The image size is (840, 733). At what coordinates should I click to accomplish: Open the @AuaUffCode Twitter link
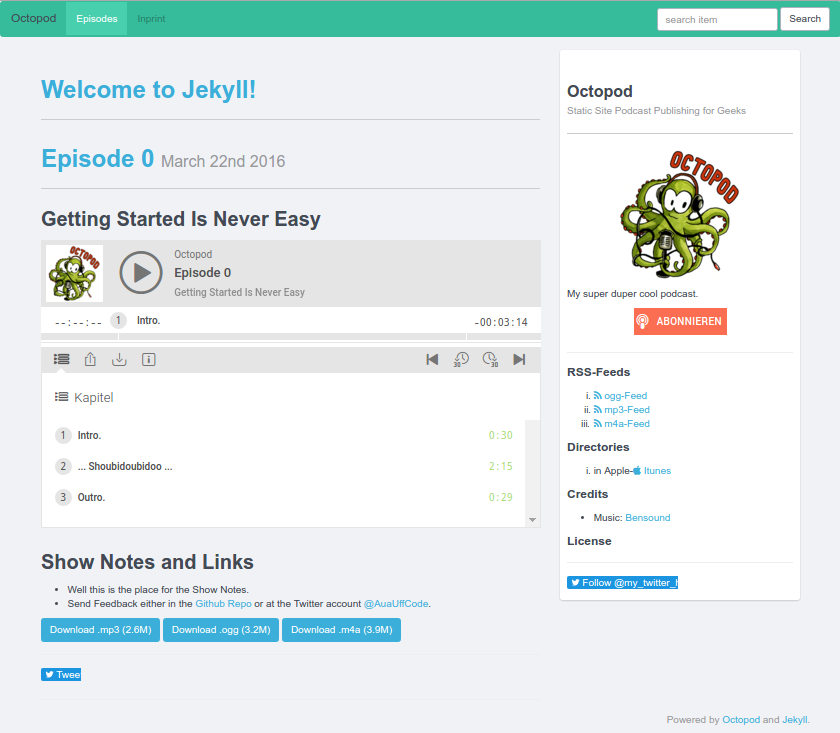pyautogui.click(x=396, y=604)
